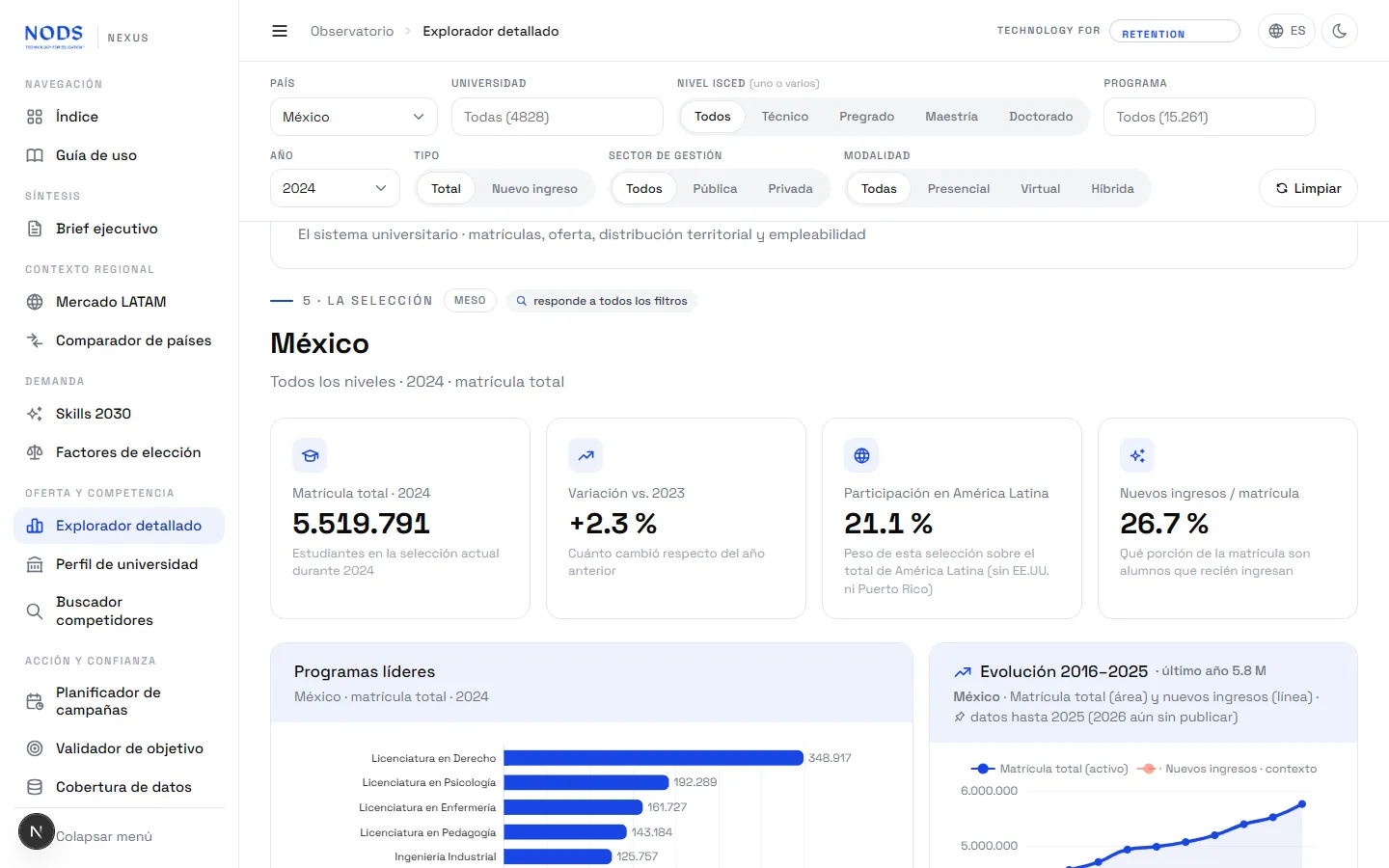The width and height of the screenshot is (1389, 868).
Task: Click the RETENTION pill in header
Action: pyautogui.click(x=1175, y=32)
